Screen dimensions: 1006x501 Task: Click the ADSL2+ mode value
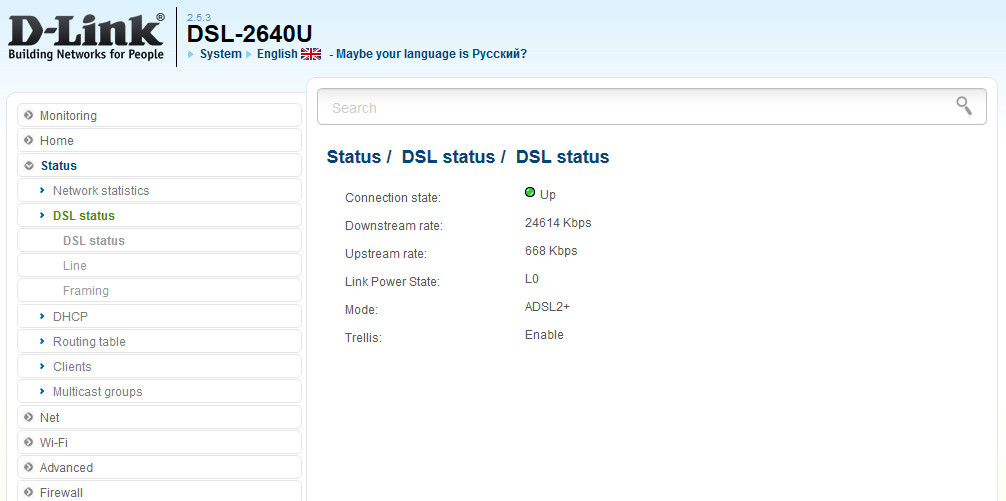547,307
